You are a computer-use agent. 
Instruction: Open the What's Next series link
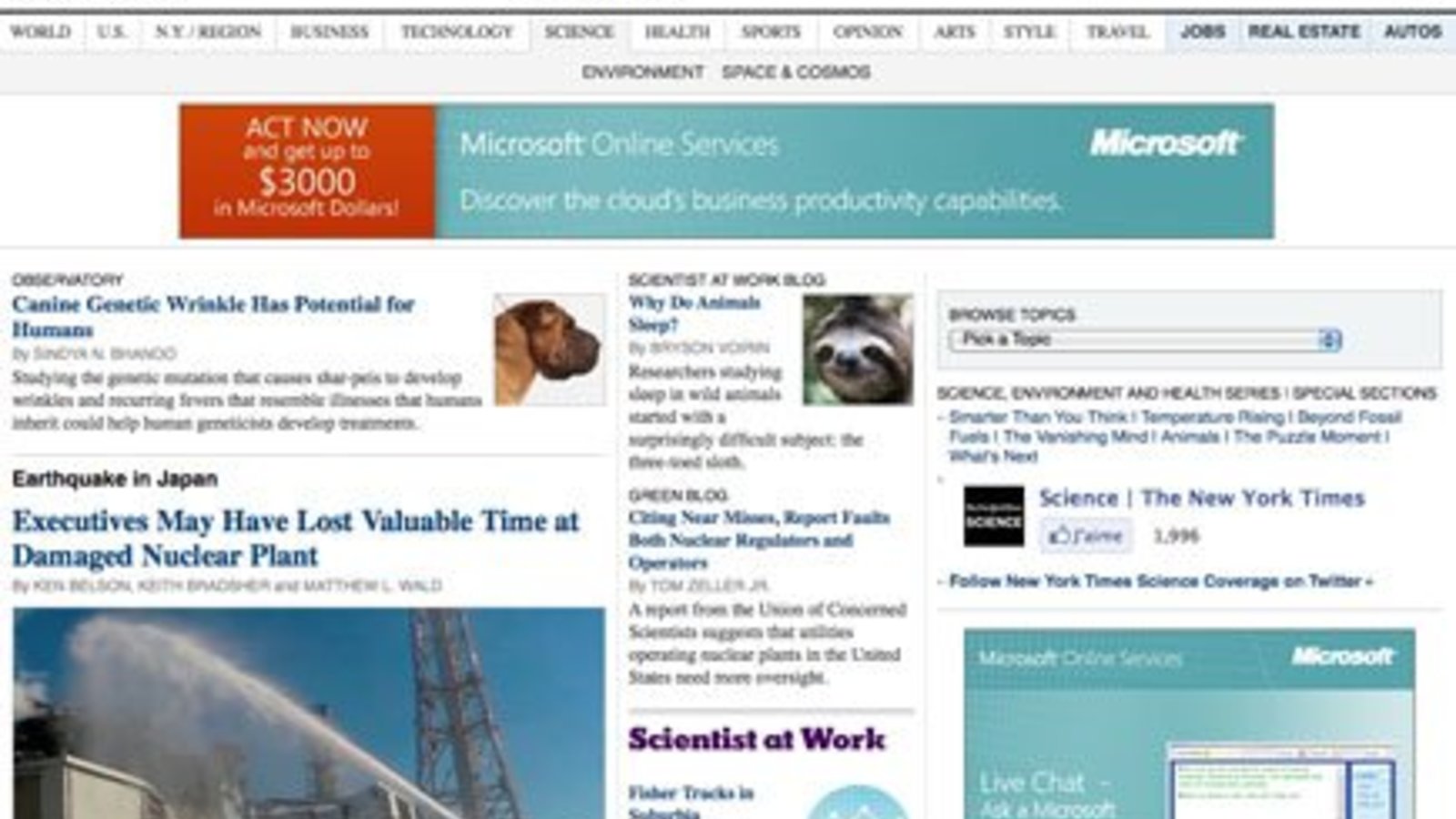coord(993,457)
